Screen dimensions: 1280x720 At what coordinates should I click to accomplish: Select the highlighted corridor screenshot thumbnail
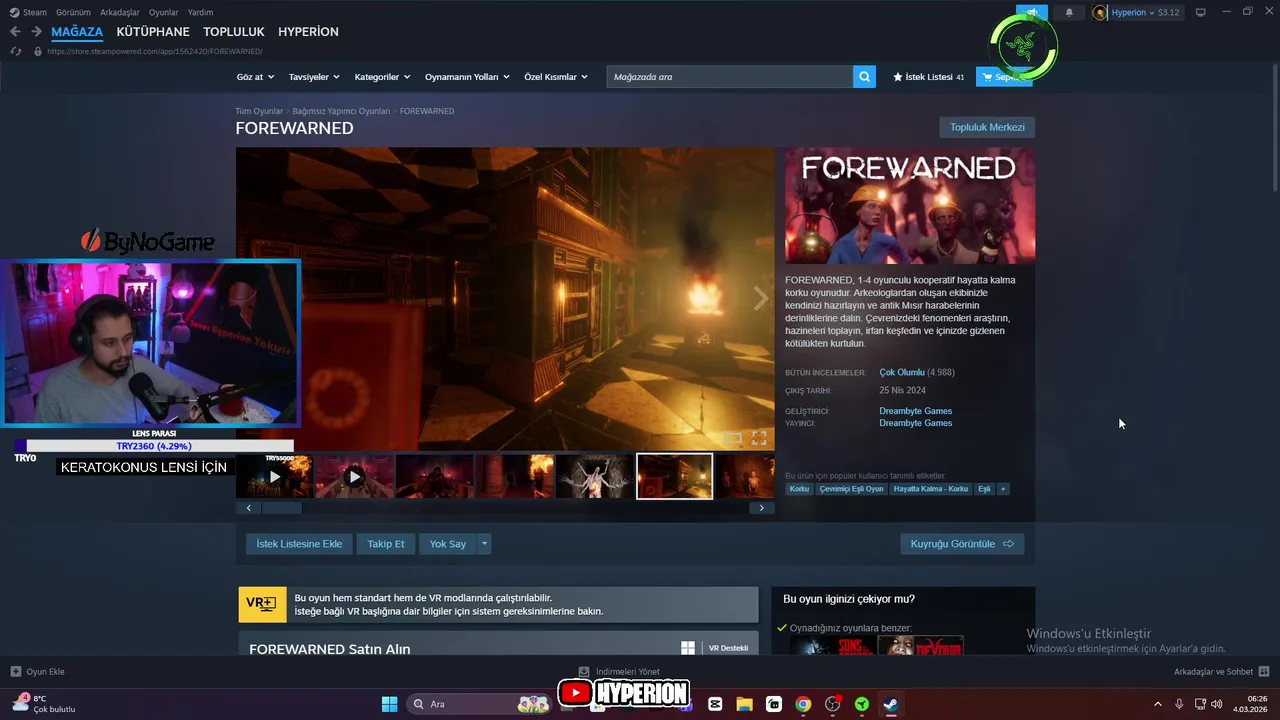point(675,476)
